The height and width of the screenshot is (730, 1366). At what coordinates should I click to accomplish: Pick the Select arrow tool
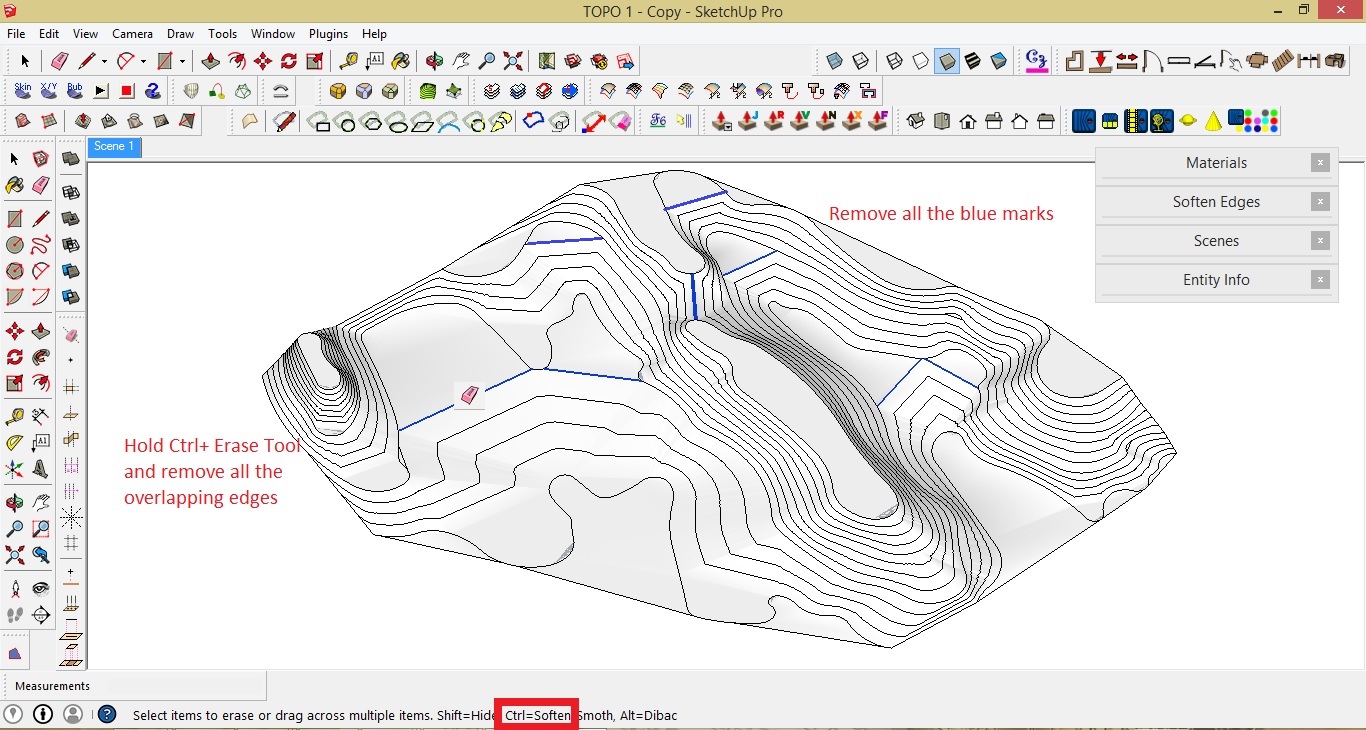[23, 61]
